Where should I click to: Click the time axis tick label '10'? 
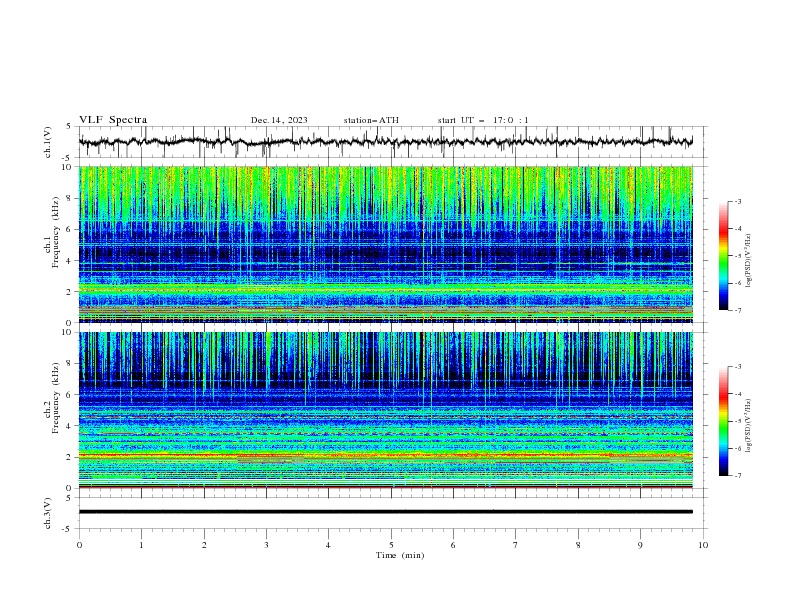(703, 545)
